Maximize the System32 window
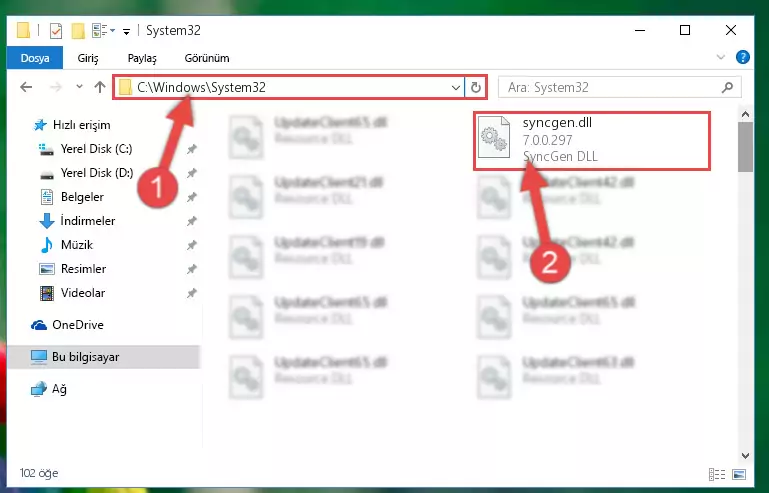This screenshot has width=769, height=493. click(685, 30)
